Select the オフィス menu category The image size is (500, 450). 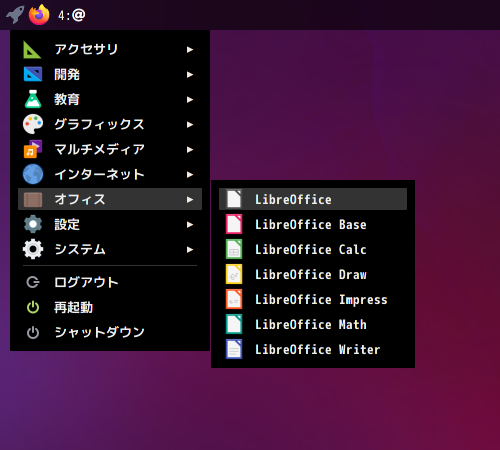(x=110, y=199)
